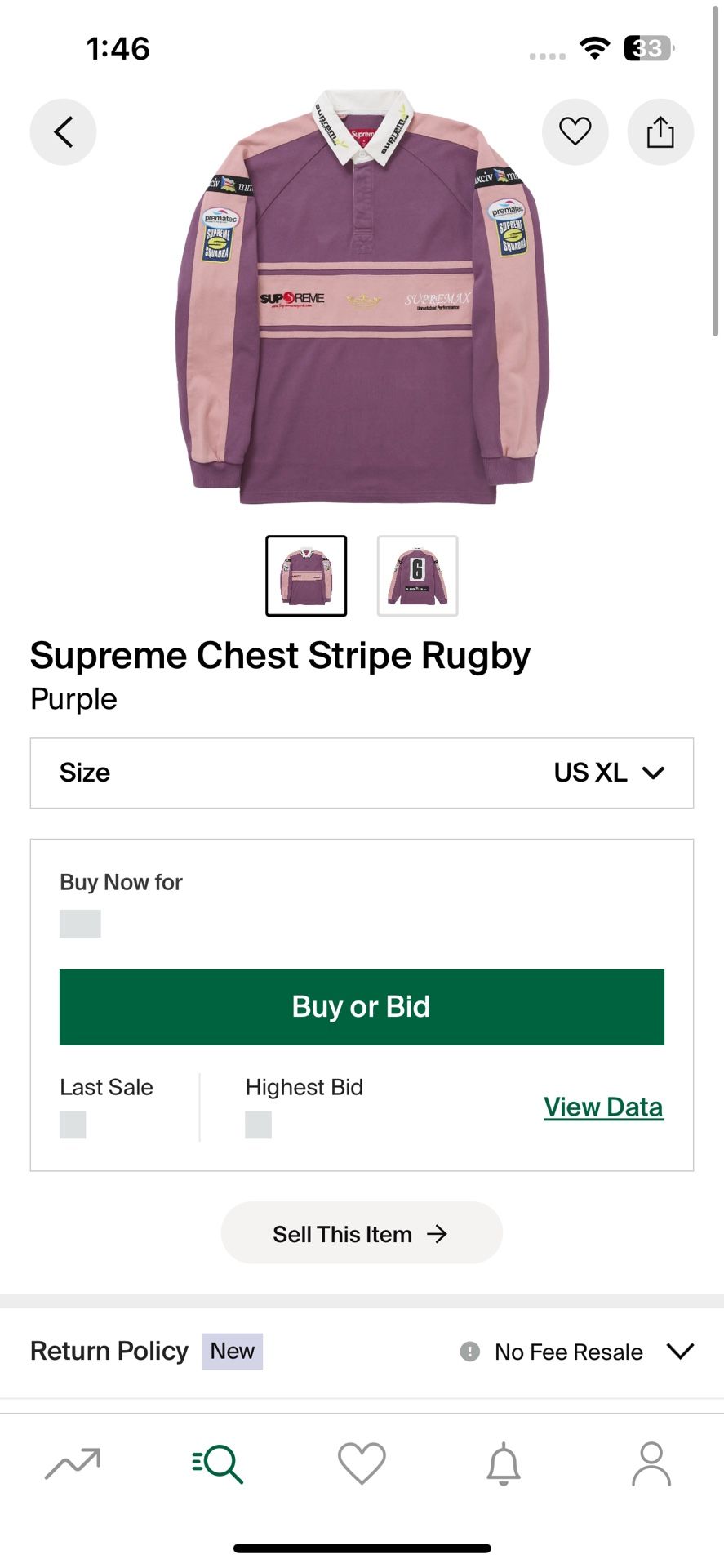724x1568 pixels.
Task: Open the favorites heart tab
Action: click(362, 1463)
